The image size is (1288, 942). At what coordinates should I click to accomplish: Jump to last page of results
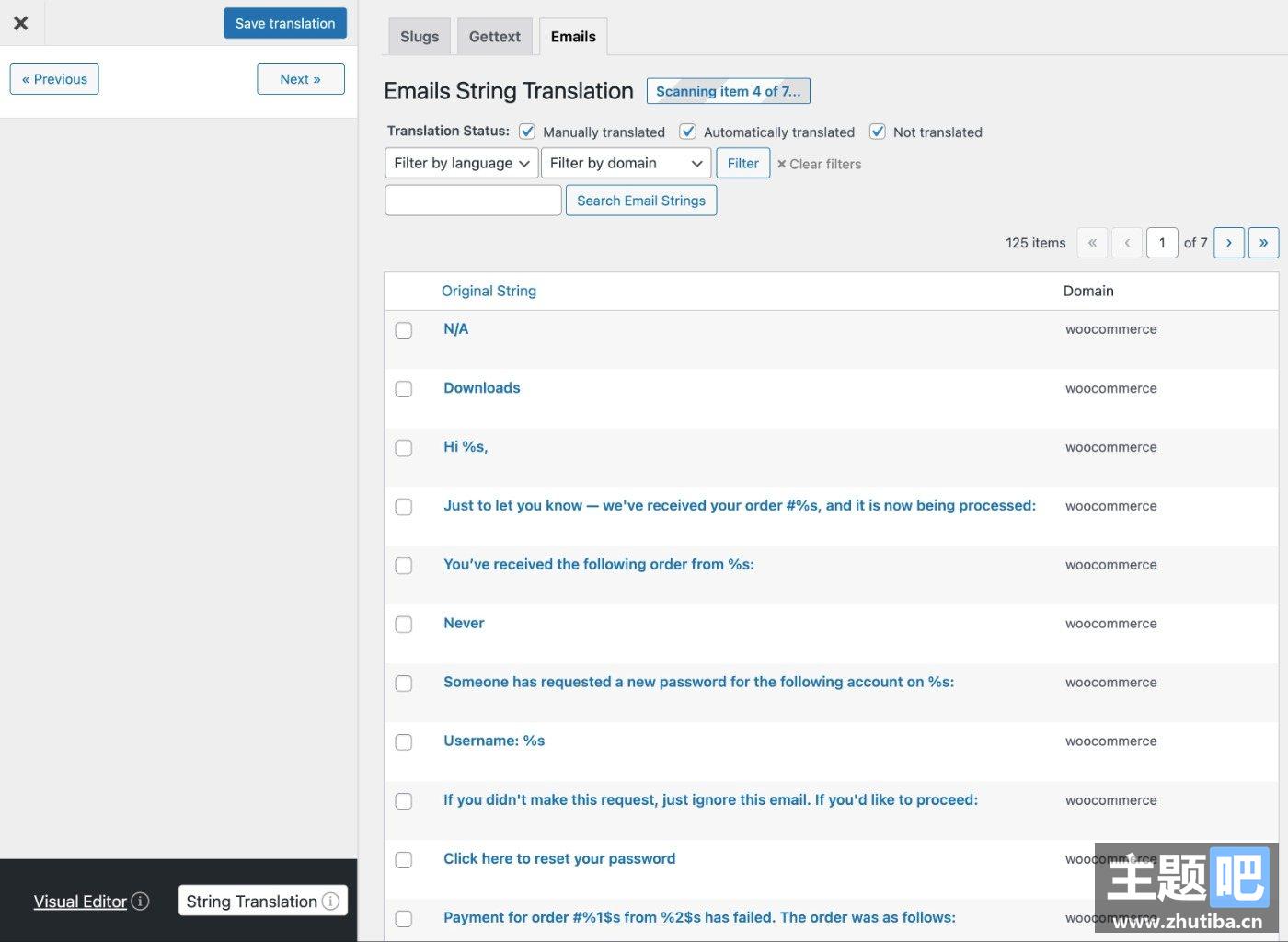coord(1263,243)
